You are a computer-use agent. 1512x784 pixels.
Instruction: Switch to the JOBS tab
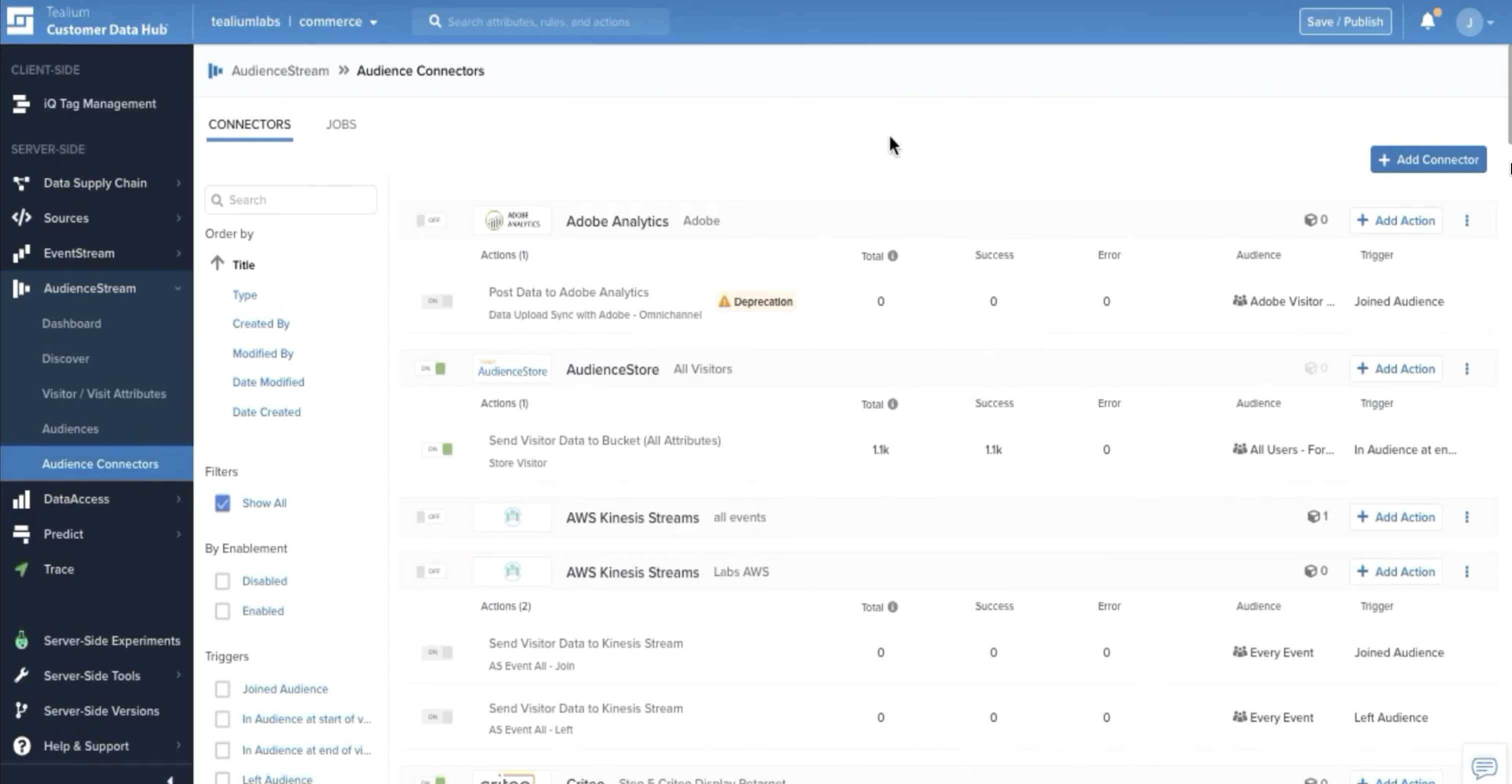point(341,124)
